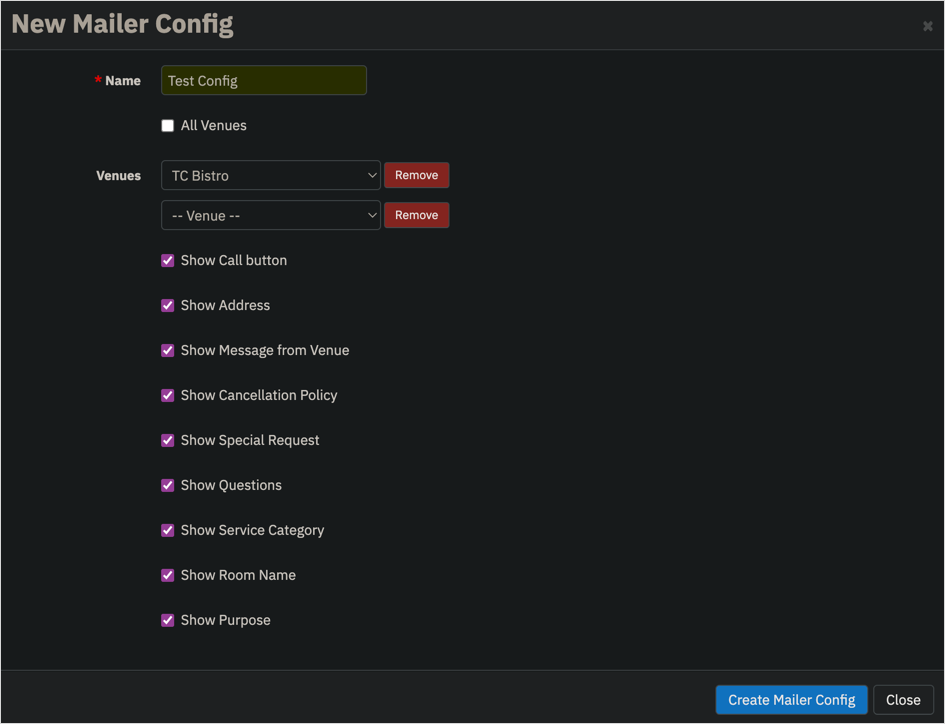Screen dimensions: 945x724
Task: Click the Show Purpose label text
Action: 225,620
